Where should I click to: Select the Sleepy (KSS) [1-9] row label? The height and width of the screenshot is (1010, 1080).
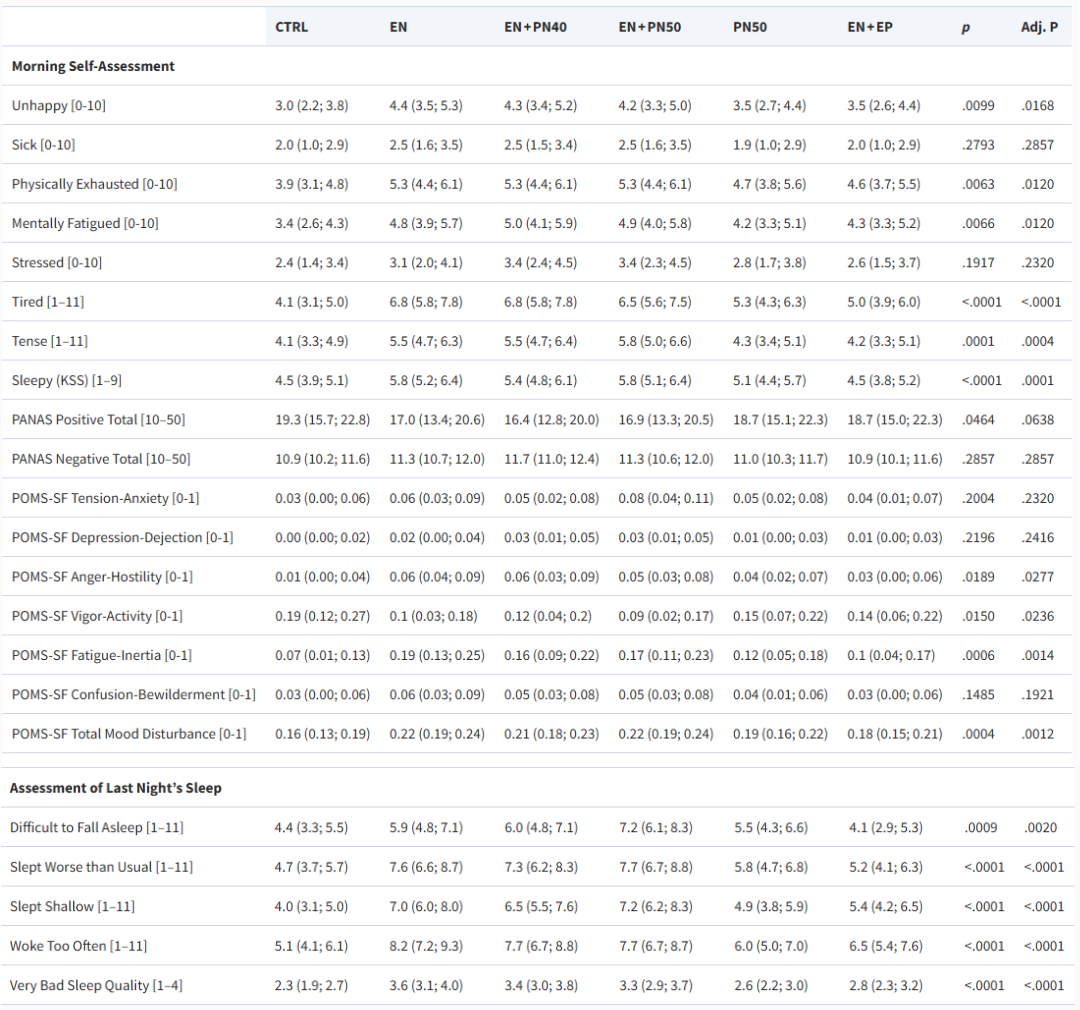click(67, 380)
